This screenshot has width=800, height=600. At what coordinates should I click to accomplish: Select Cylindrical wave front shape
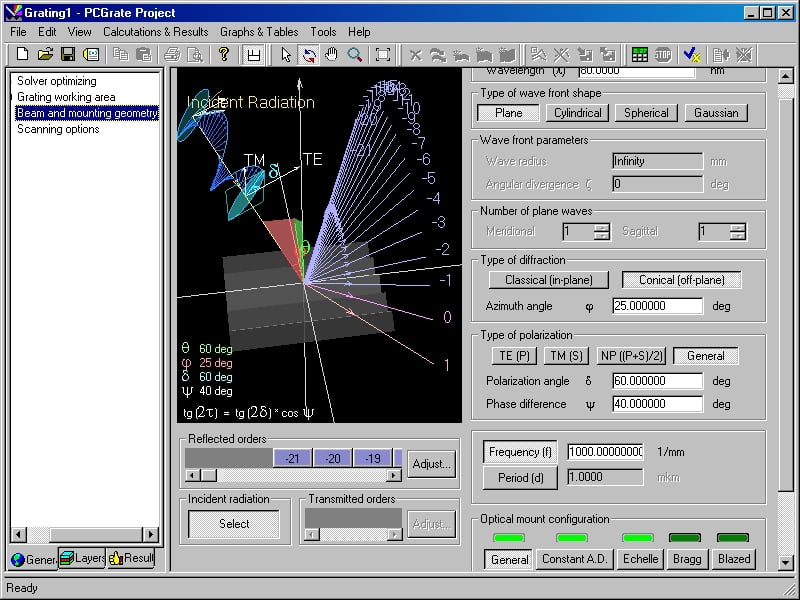578,113
